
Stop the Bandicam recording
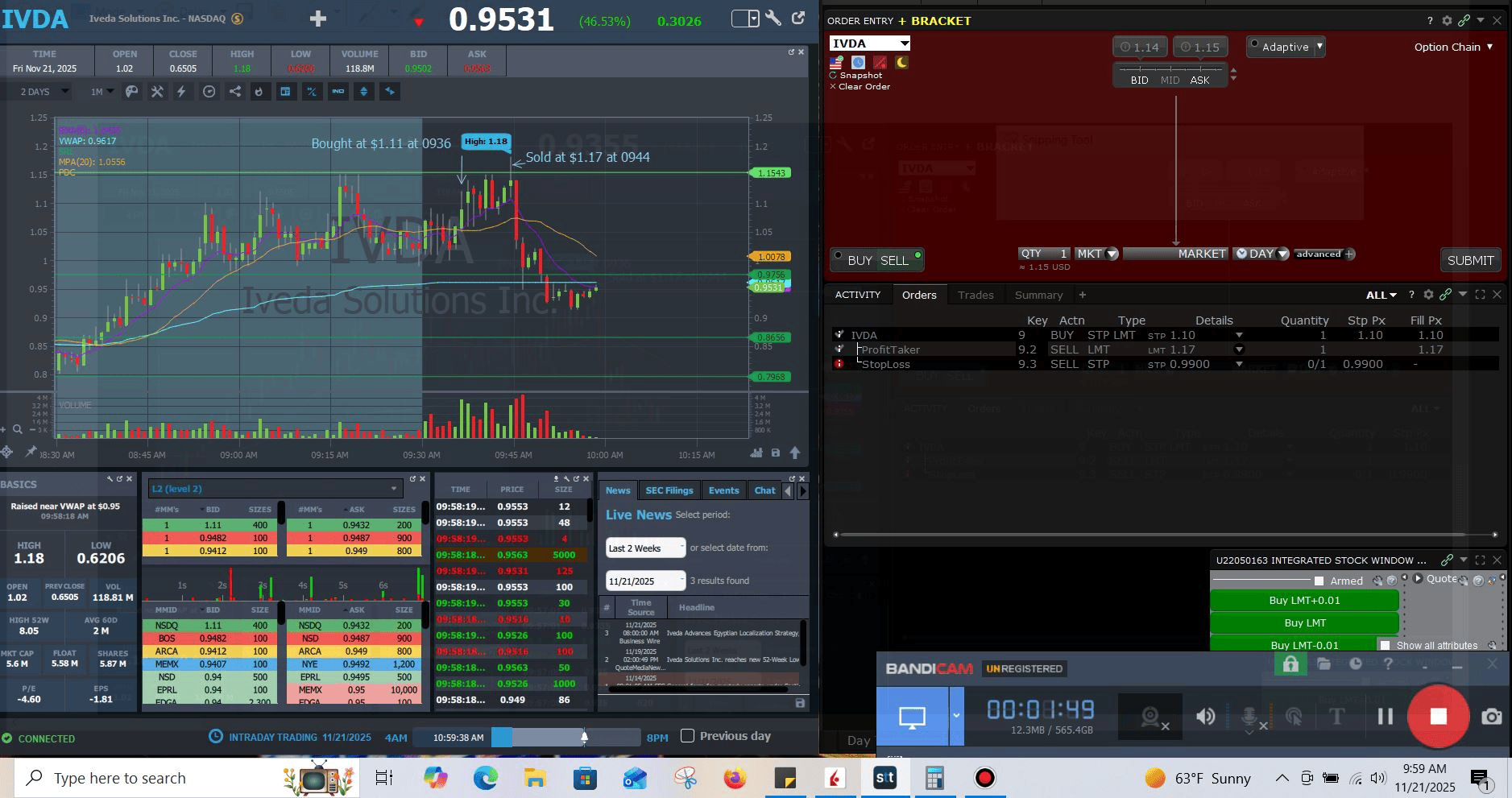(x=1438, y=716)
